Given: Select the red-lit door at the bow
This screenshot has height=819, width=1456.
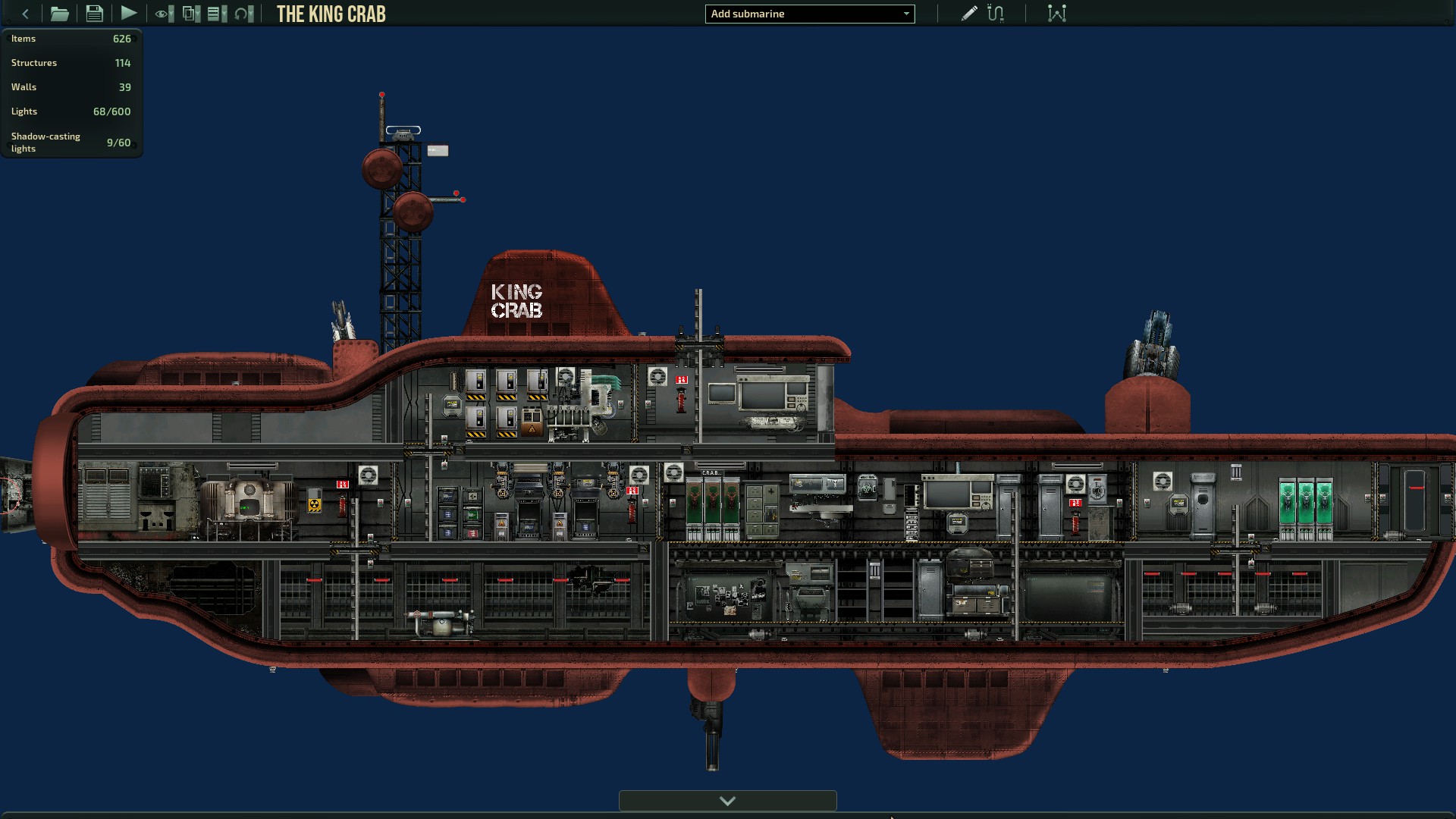Looking at the screenshot, I should pos(1415,500).
